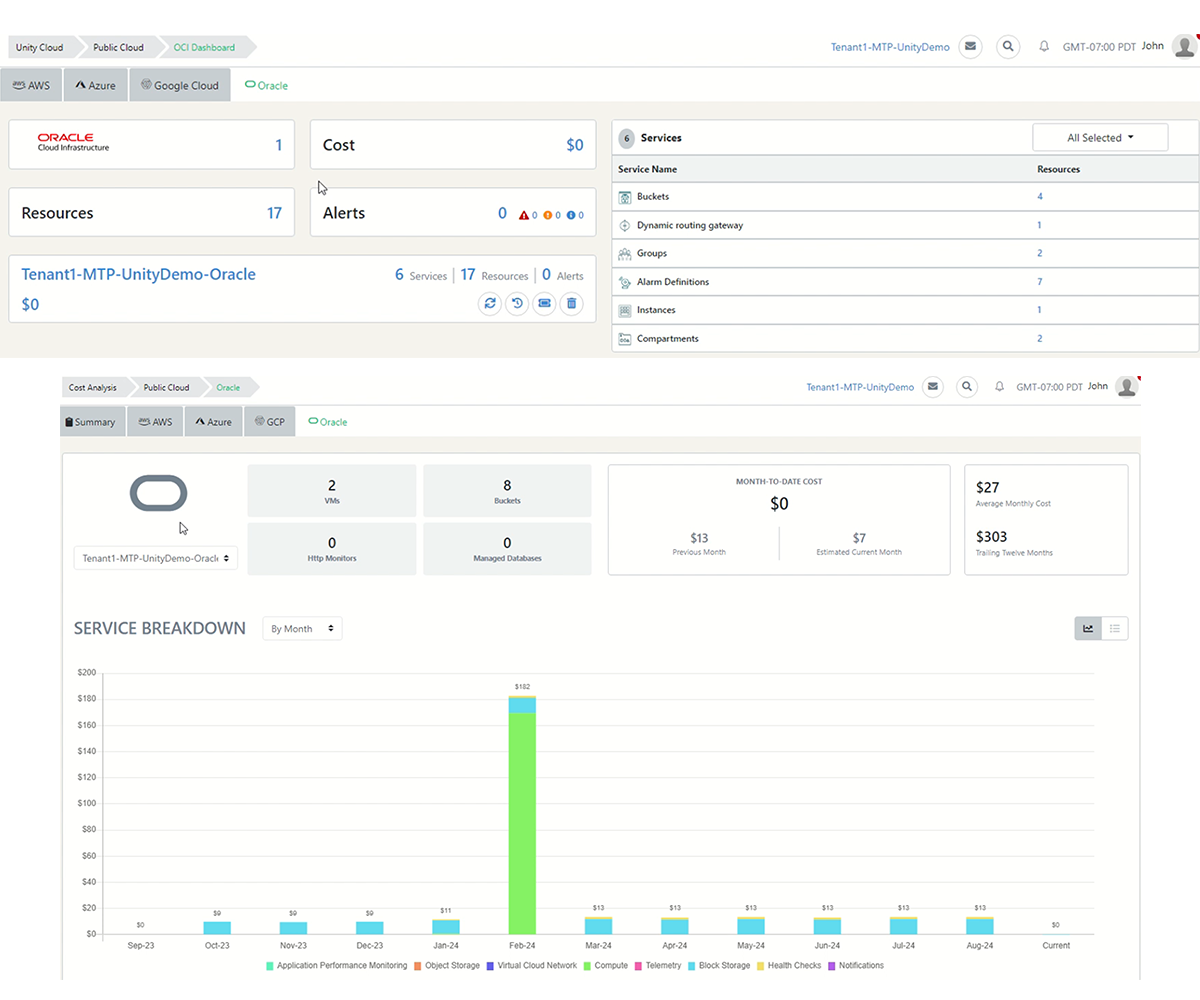The width and height of the screenshot is (1200, 1000).
Task: Select Azure tab in Cost Analysis
Action: (x=213, y=422)
